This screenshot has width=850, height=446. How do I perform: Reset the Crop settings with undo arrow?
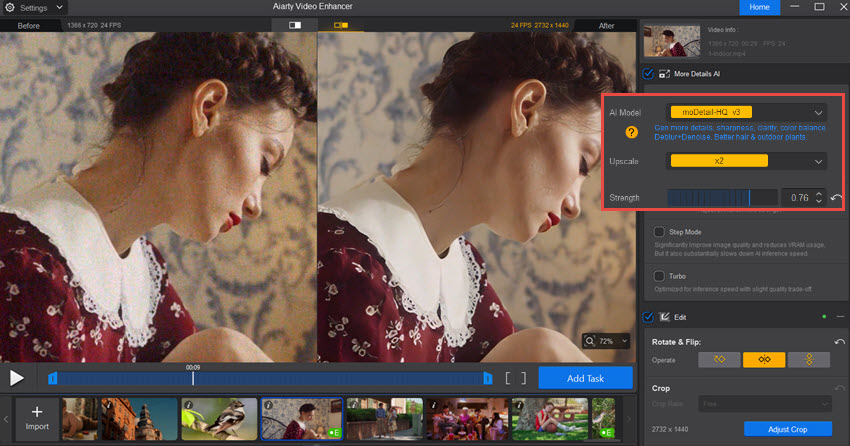(x=840, y=388)
